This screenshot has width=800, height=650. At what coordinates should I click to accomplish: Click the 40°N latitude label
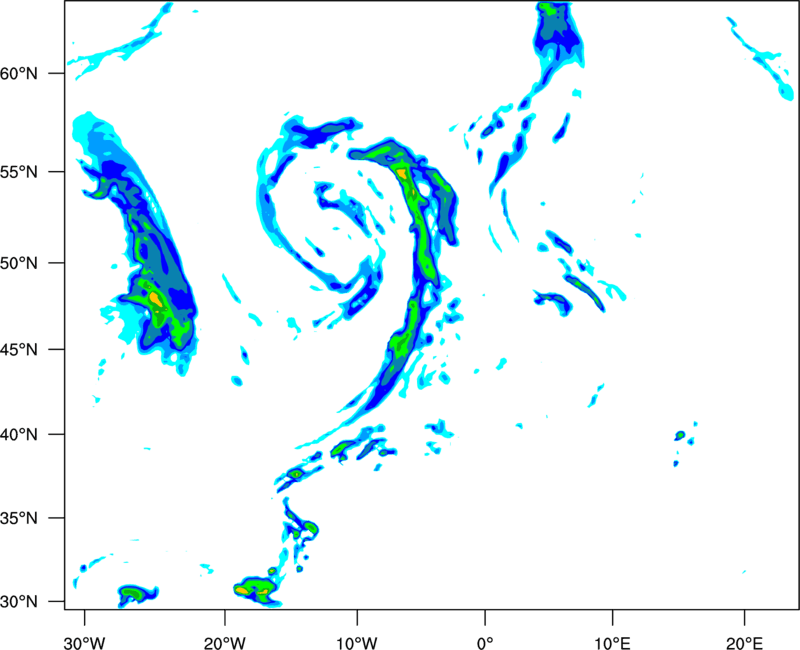(19, 434)
